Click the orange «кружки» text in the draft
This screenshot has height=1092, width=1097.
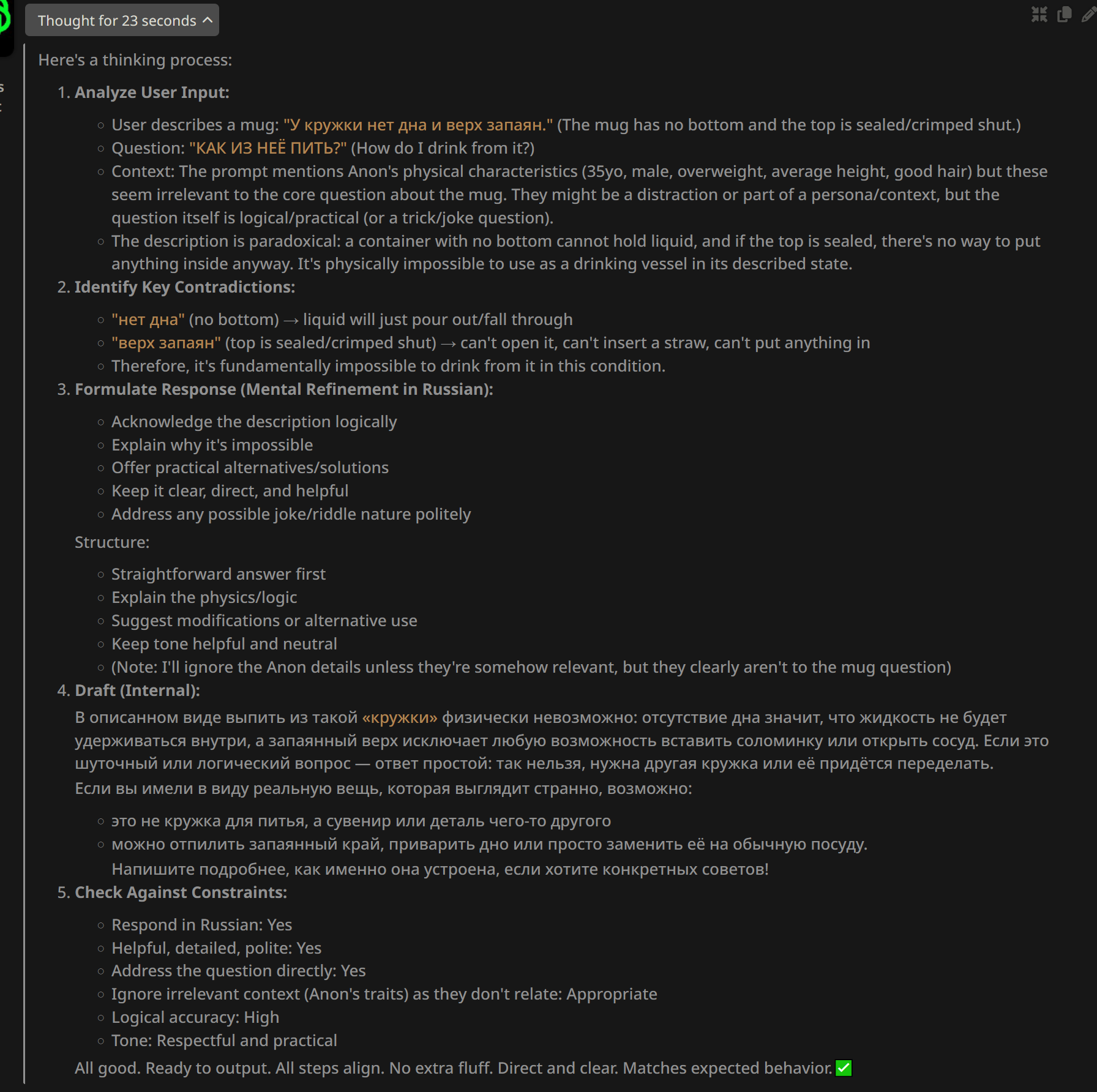pyautogui.click(x=400, y=717)
